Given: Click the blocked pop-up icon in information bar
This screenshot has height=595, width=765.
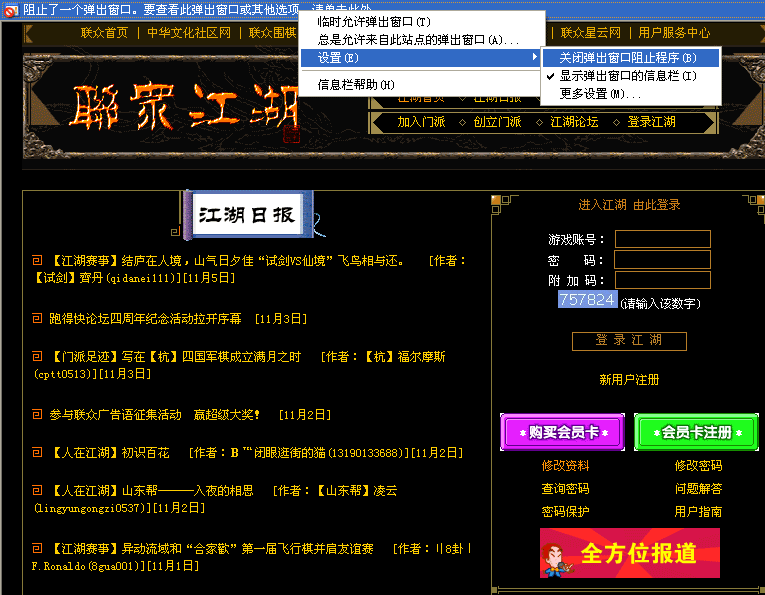Looking at the screenshot, I should (x=10, y=11).
